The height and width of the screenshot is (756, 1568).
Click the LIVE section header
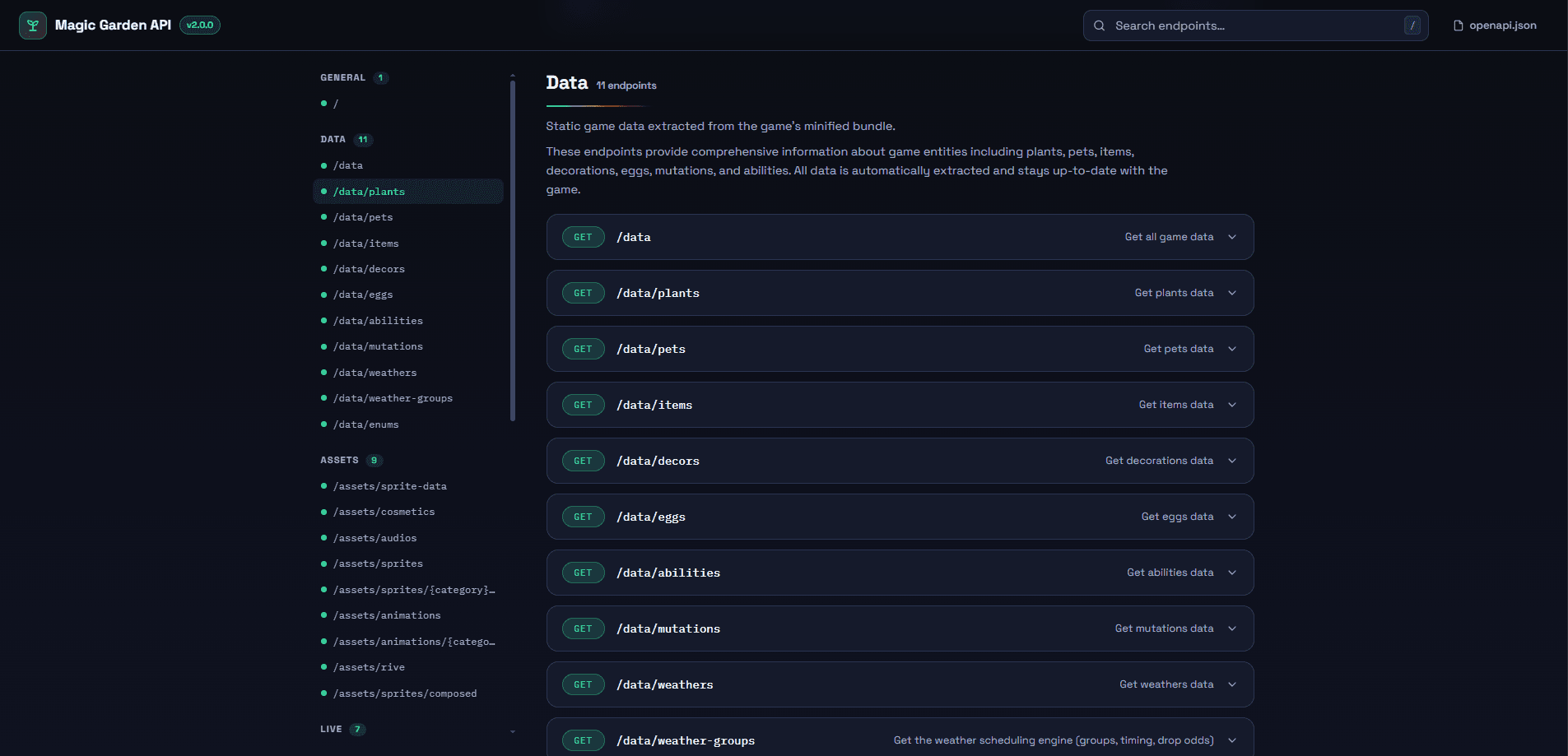(x=331, y=729)
